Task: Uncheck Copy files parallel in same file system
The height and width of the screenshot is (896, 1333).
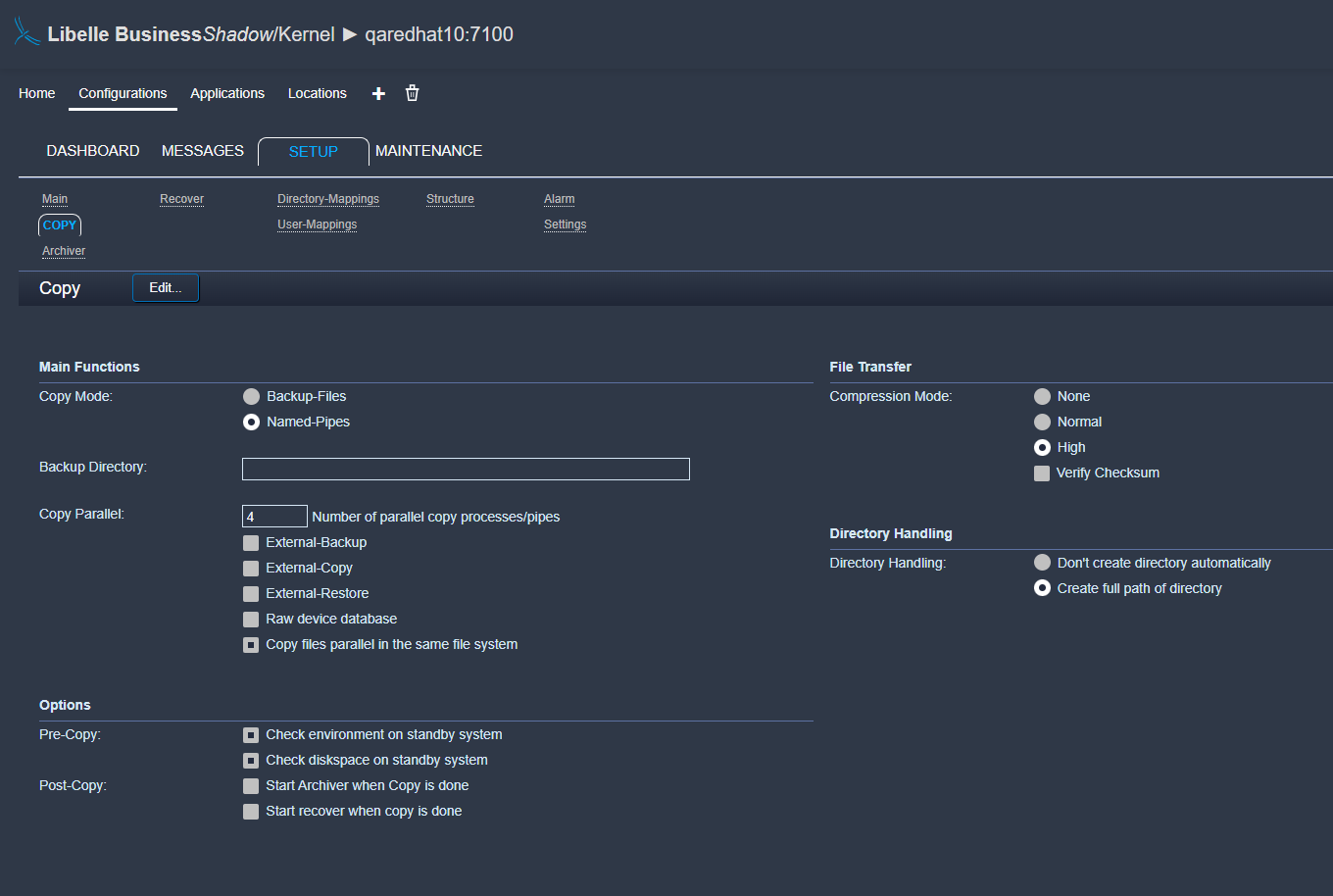Action: tap(251, 645)
